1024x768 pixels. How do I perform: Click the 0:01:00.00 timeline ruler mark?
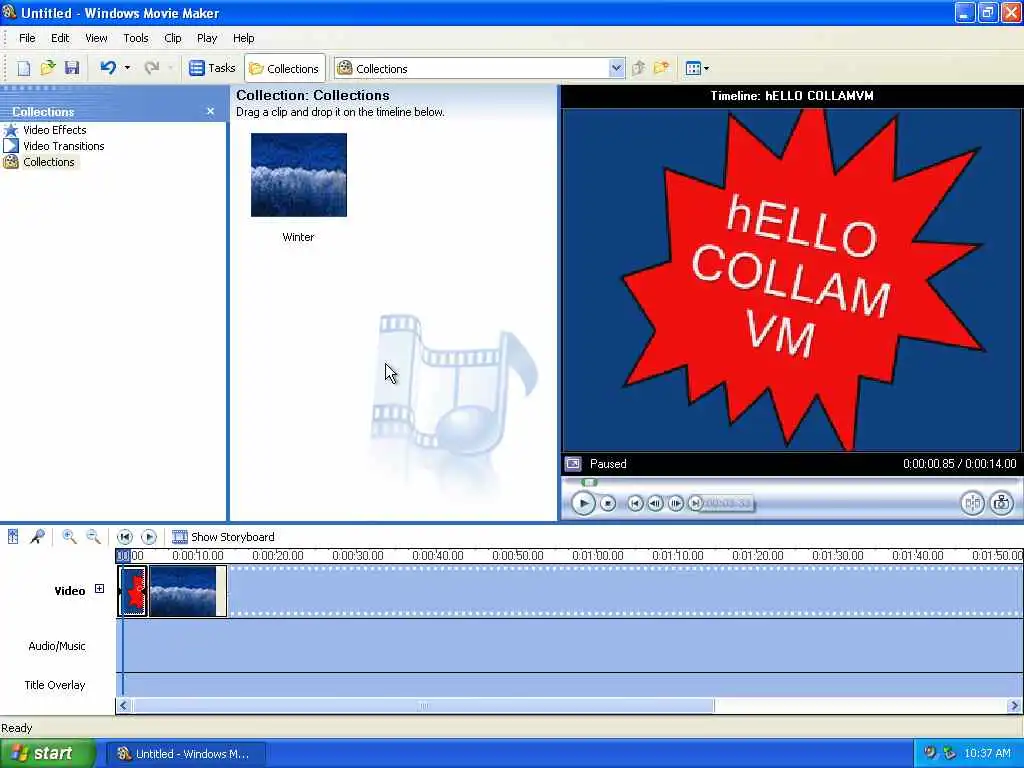[598, 556]
